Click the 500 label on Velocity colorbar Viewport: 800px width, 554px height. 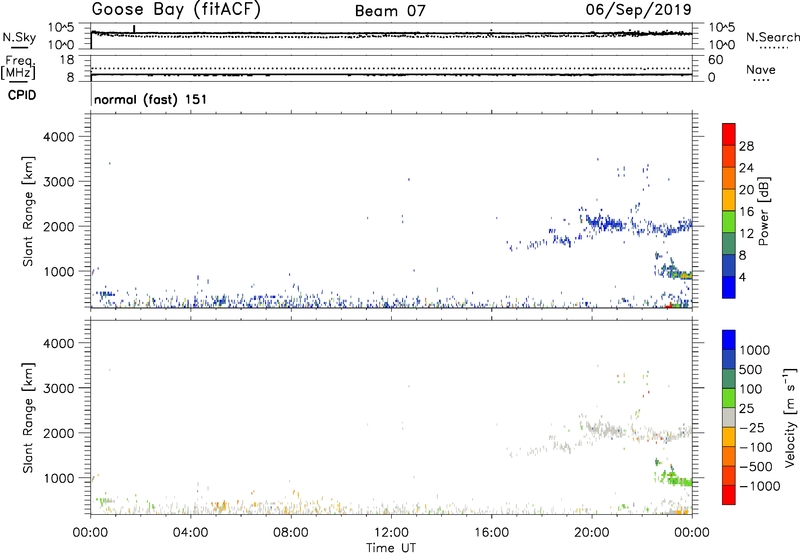coord(751,369)
